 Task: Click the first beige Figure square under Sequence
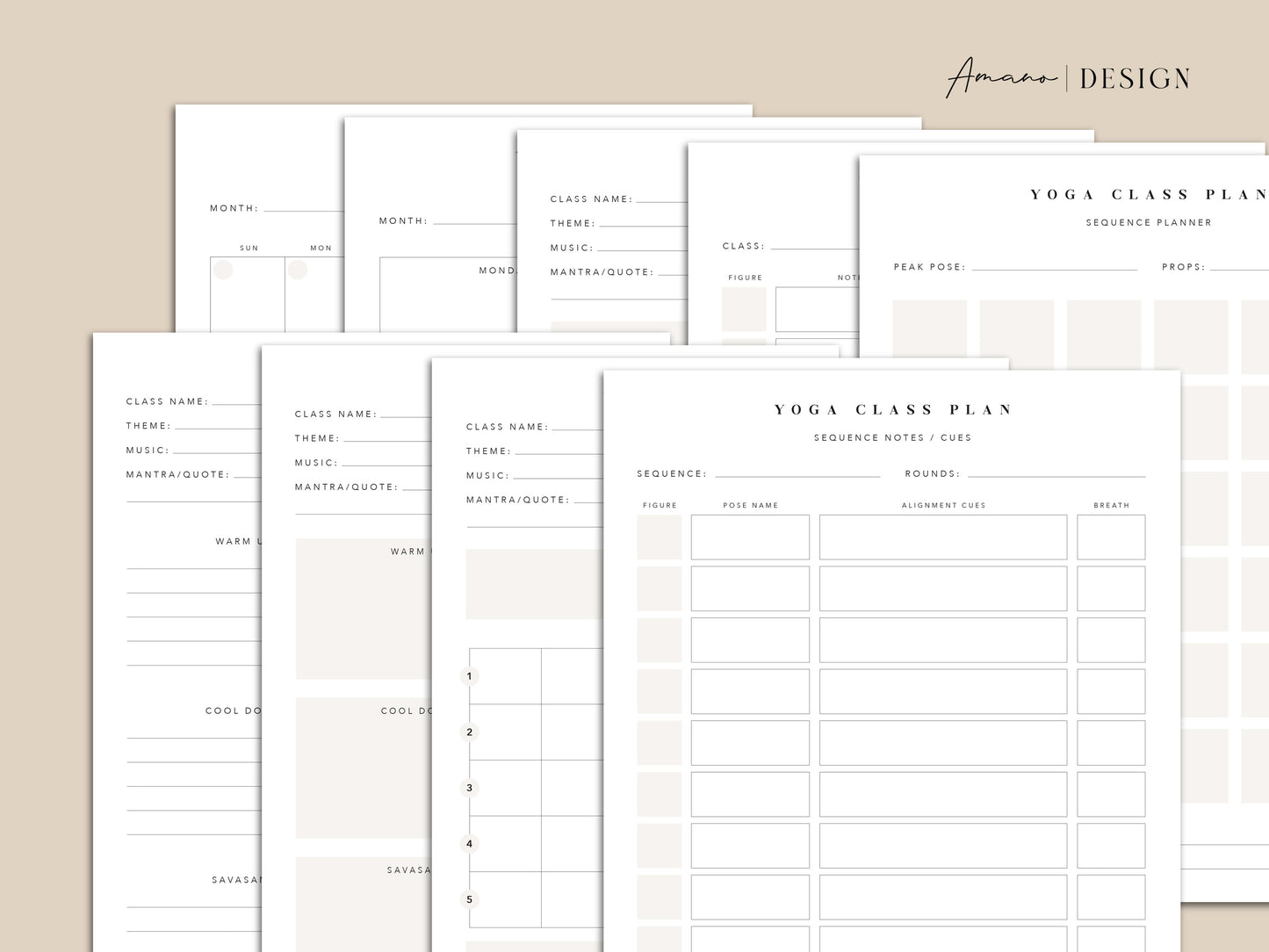660,537
